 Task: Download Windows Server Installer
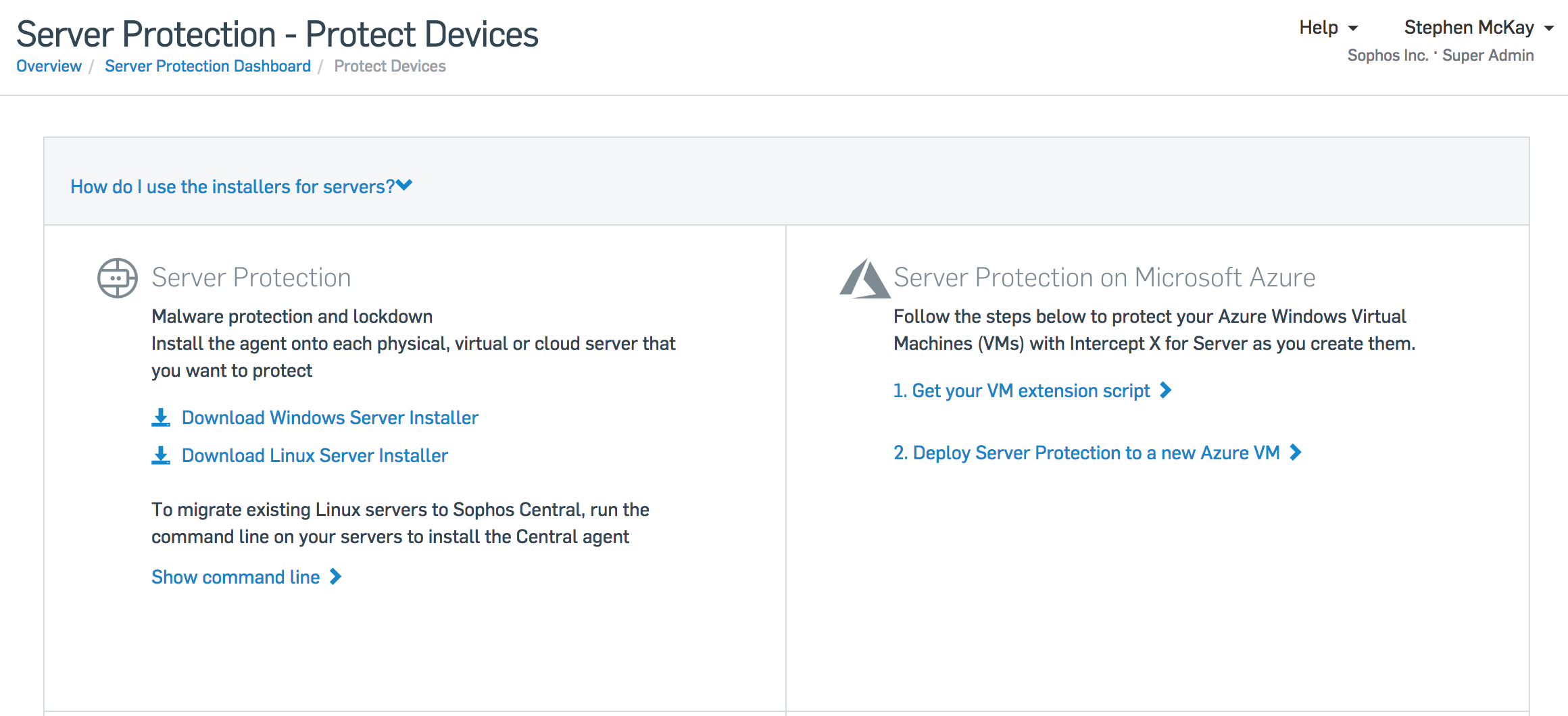(330, 417)
